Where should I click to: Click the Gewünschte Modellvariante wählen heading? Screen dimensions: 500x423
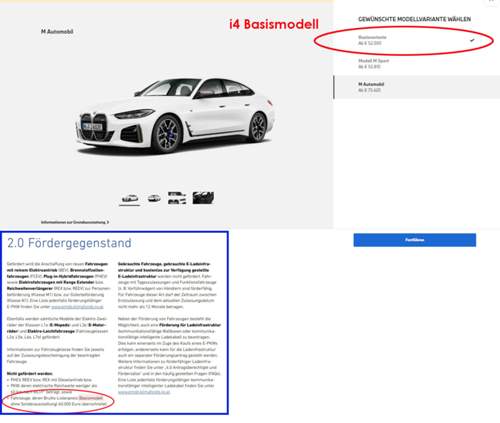414,19
